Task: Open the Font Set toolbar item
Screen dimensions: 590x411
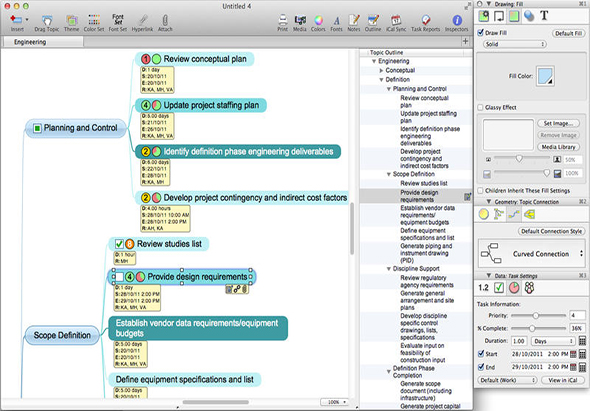Action: 118,19
